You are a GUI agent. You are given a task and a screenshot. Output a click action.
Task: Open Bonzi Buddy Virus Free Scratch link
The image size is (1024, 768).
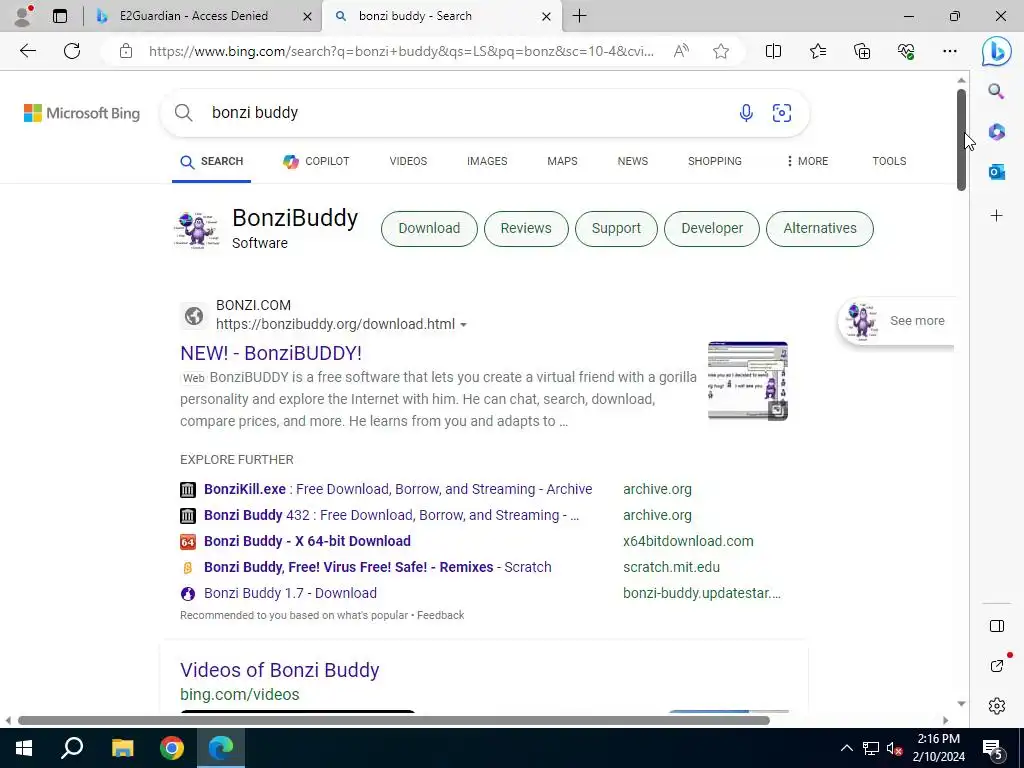(x=377, y=568)
